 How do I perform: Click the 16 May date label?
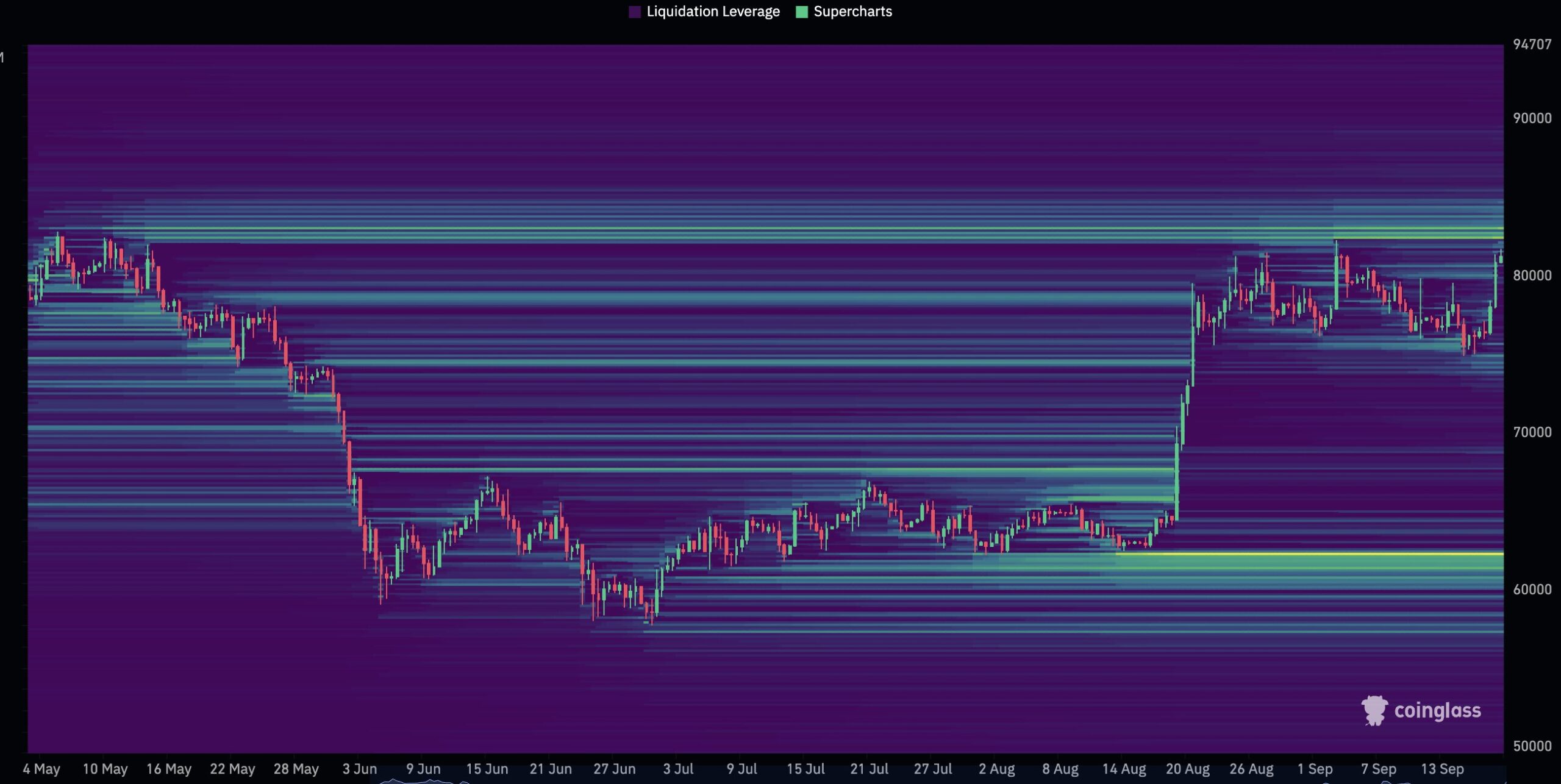[169, 769]
